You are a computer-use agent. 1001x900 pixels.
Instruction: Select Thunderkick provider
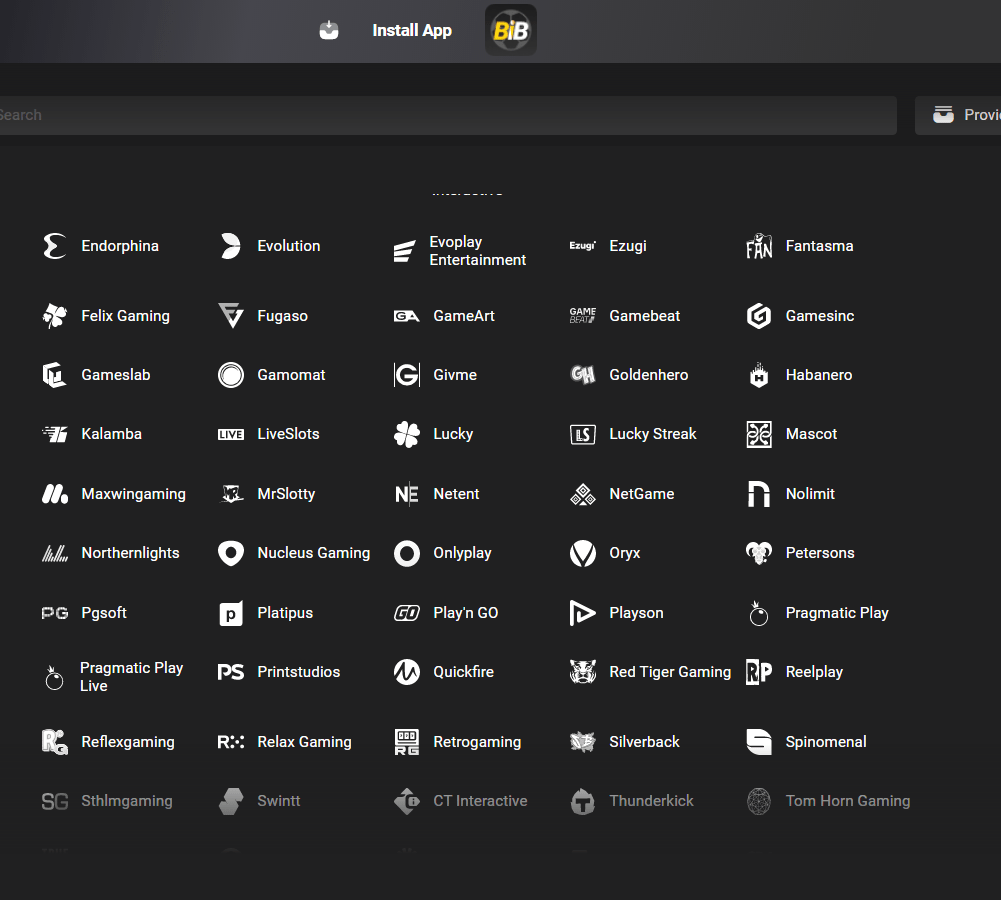coord(631,801)
